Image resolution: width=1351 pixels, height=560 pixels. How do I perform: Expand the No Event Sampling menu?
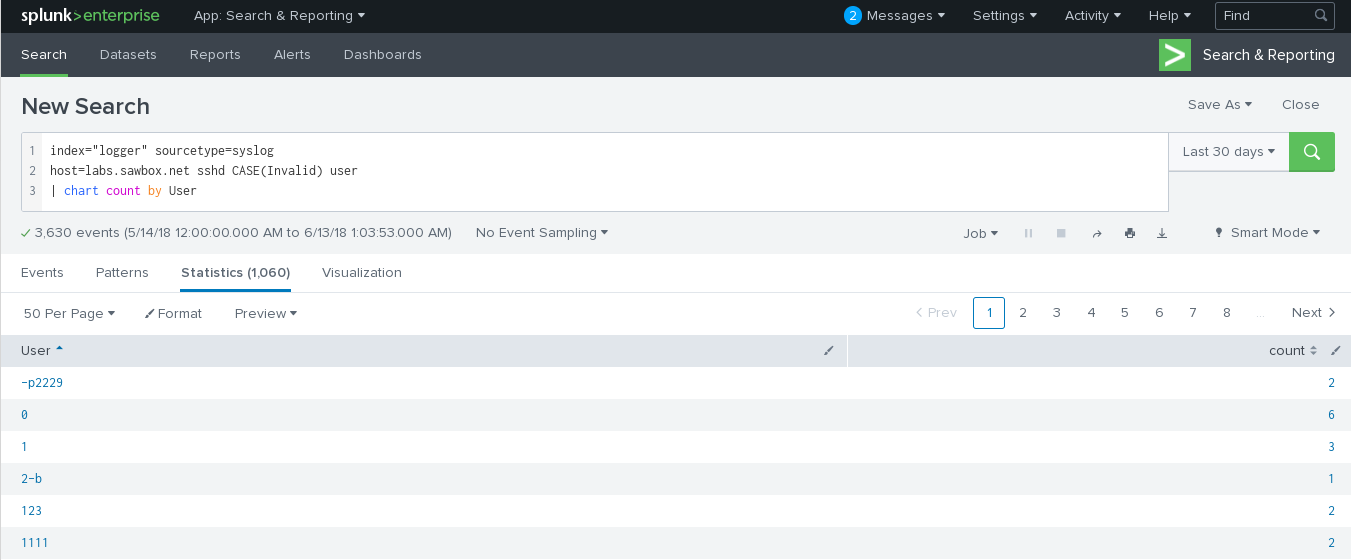pyautogui.click(x=542, y=233)
